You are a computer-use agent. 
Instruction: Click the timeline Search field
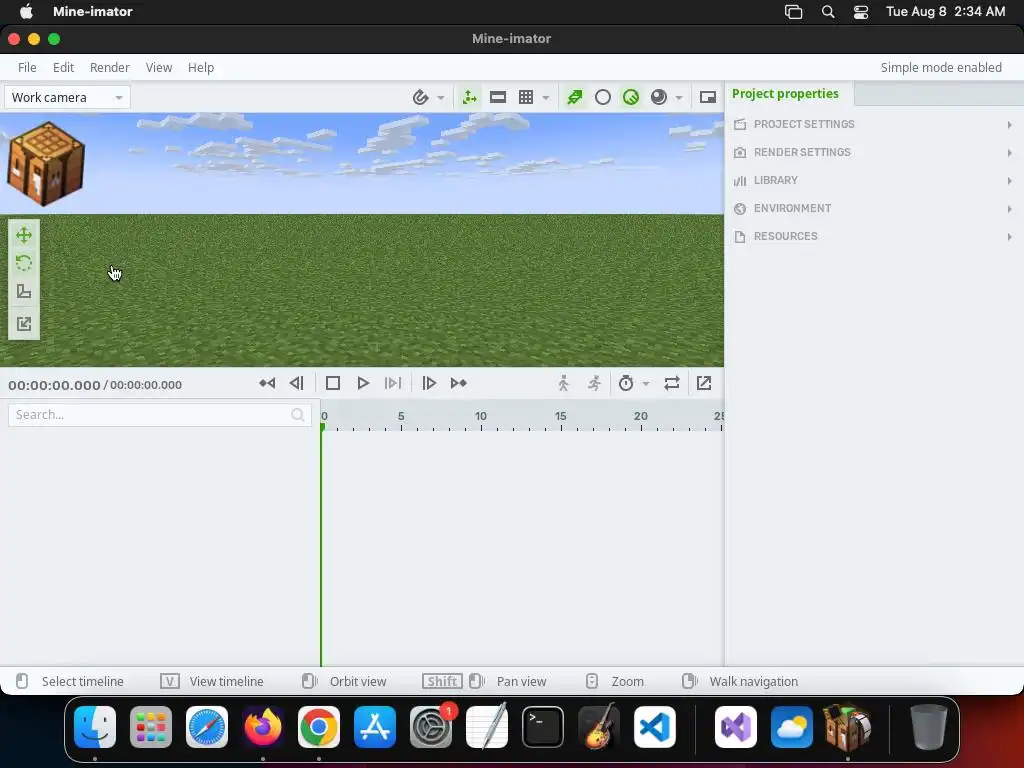159,415
